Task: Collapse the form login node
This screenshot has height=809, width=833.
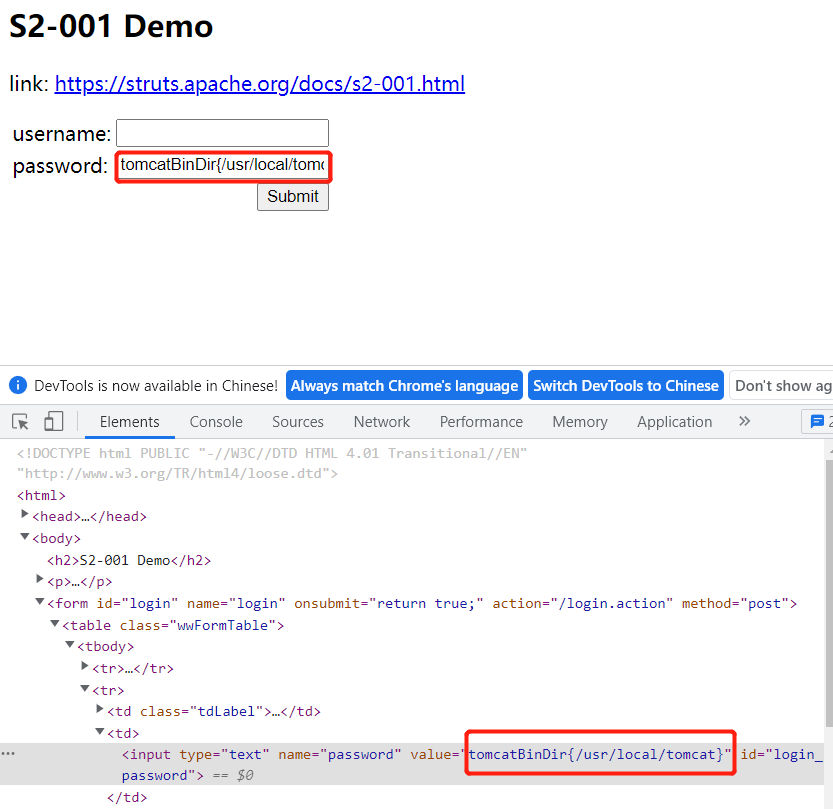Action: (39, 601)
